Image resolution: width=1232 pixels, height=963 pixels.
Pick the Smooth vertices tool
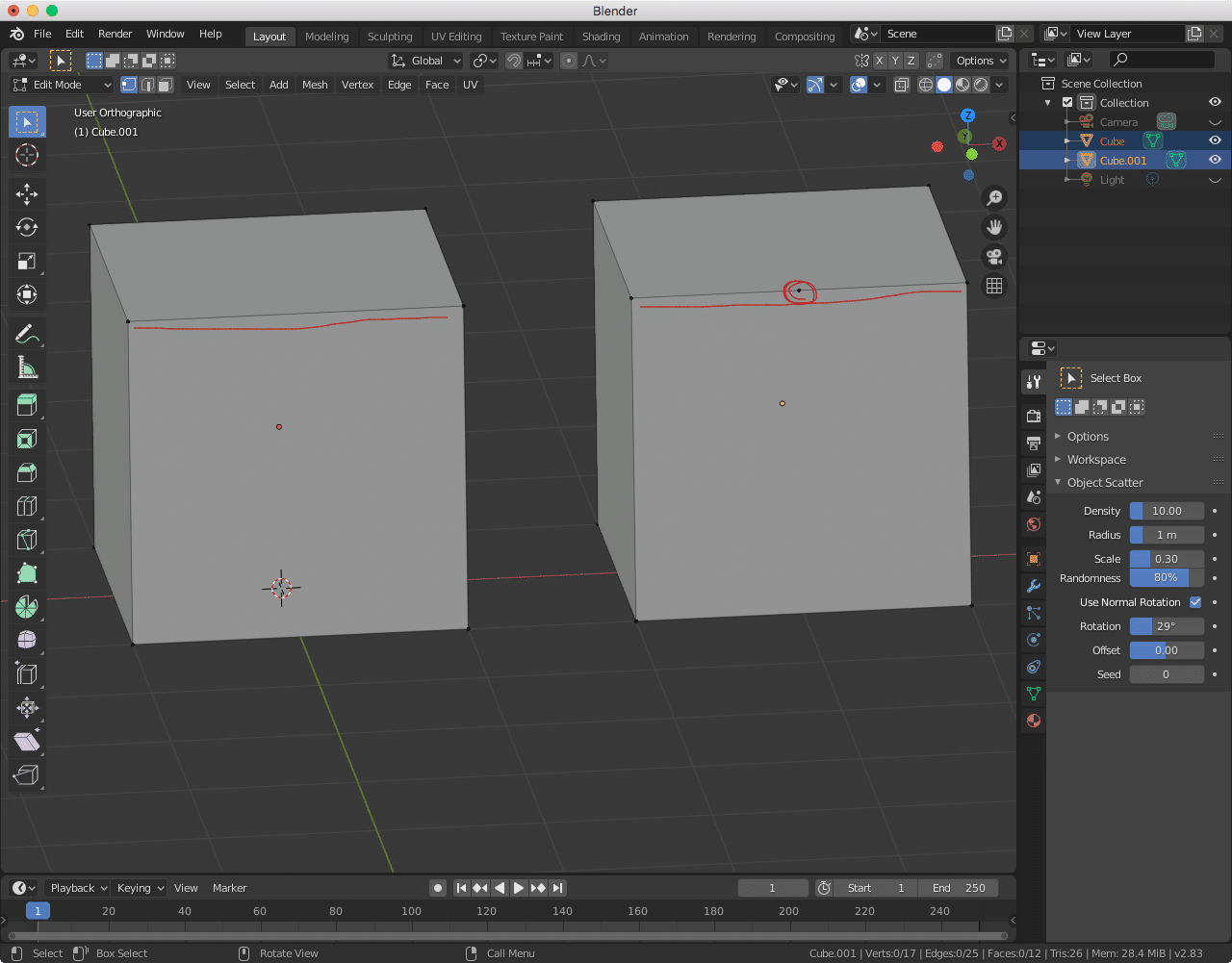point(27,641)
